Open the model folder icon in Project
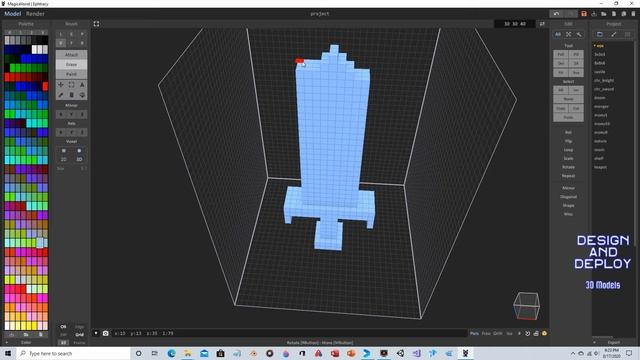The width and height of the screenshot is (640, 360). [600, 35]
